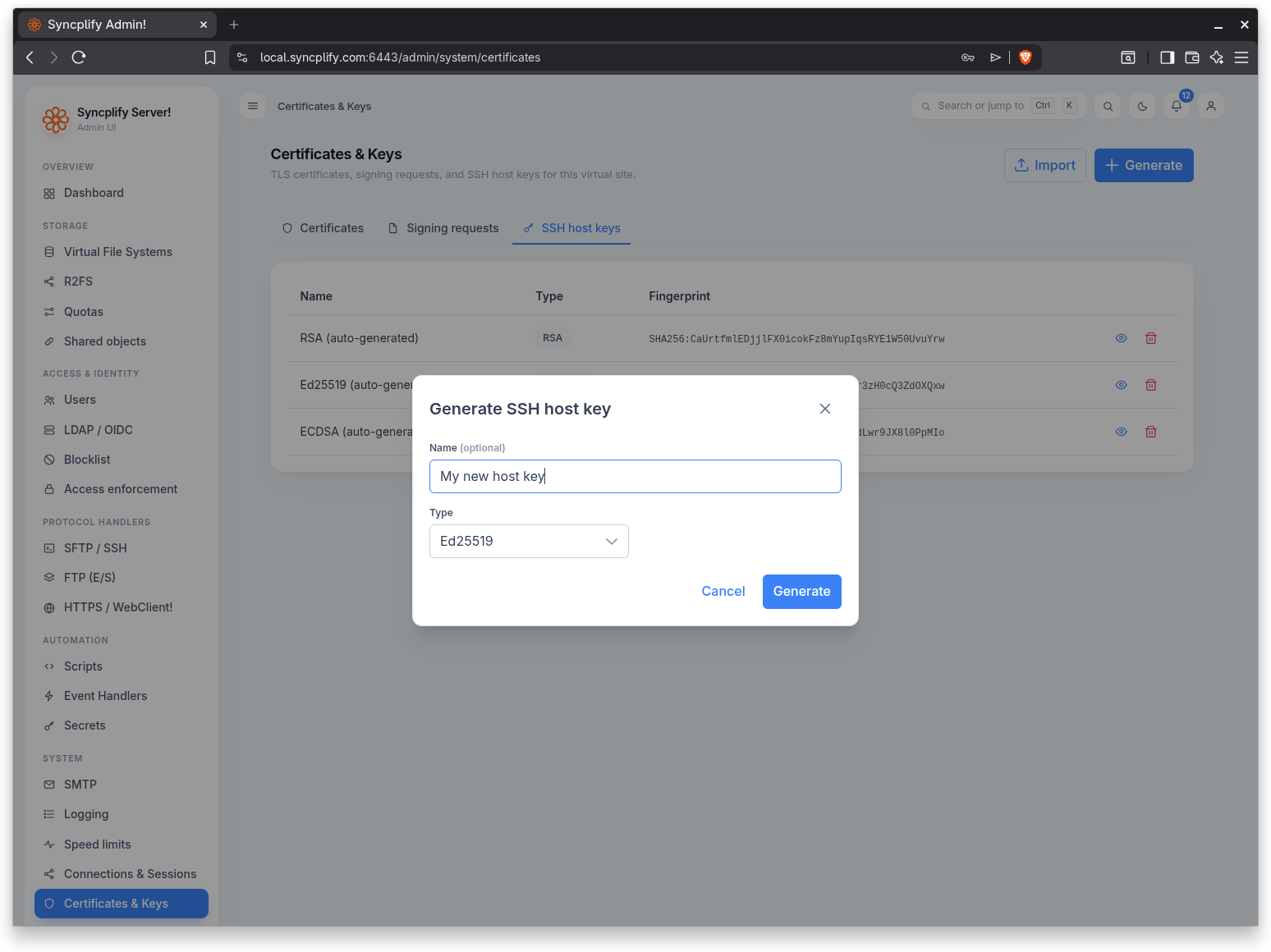The width and height of the screenshot is (1271, 952).
Task: View the Ed25519 host key eye icon
Action: [1121, 385]
